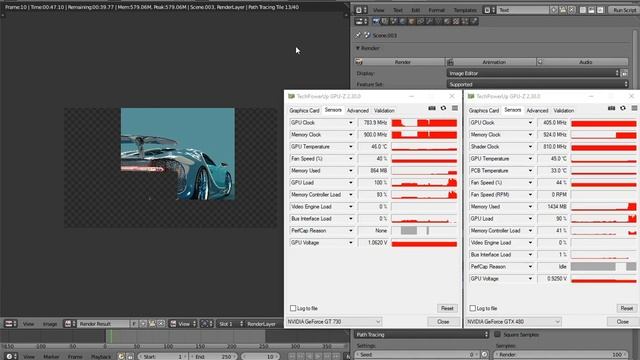Switch to Graphics Card tab in GT 730 window
Screen dimensions: 640x360
304,111
